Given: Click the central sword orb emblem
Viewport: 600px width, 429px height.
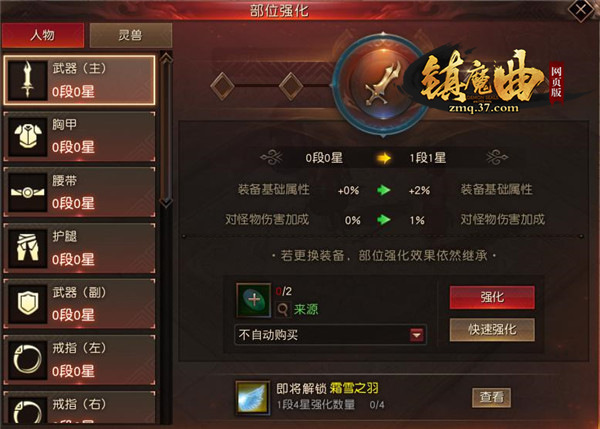Looking at the screenshot, I should click(383, 85).
